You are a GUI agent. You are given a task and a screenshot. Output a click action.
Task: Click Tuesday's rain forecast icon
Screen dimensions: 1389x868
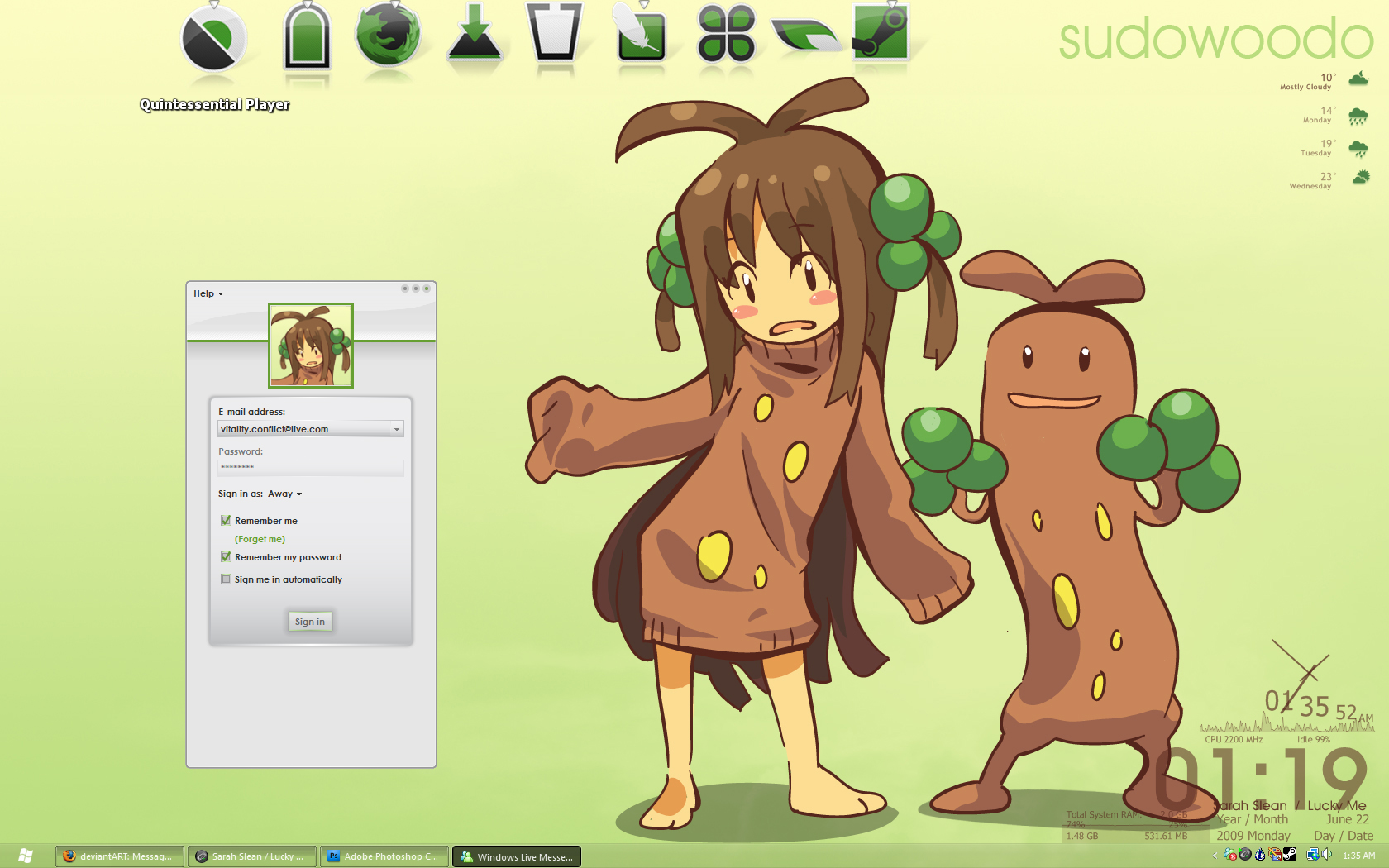click(1358, 149)
